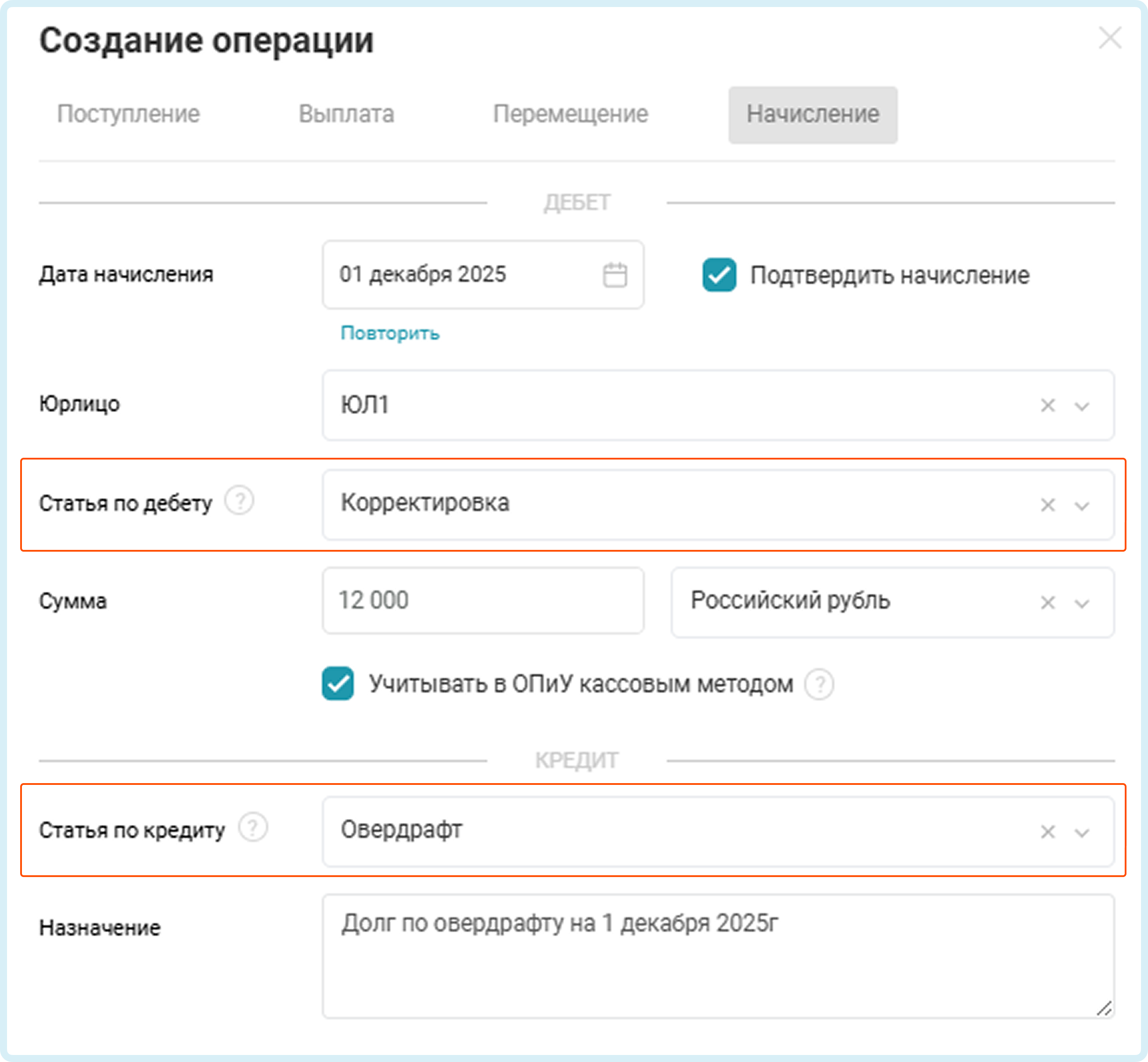Expand the Статья по дебету dropdown chevron
The height and width of the screenshot is (1062, 1148).
(x=1082, y=506)
